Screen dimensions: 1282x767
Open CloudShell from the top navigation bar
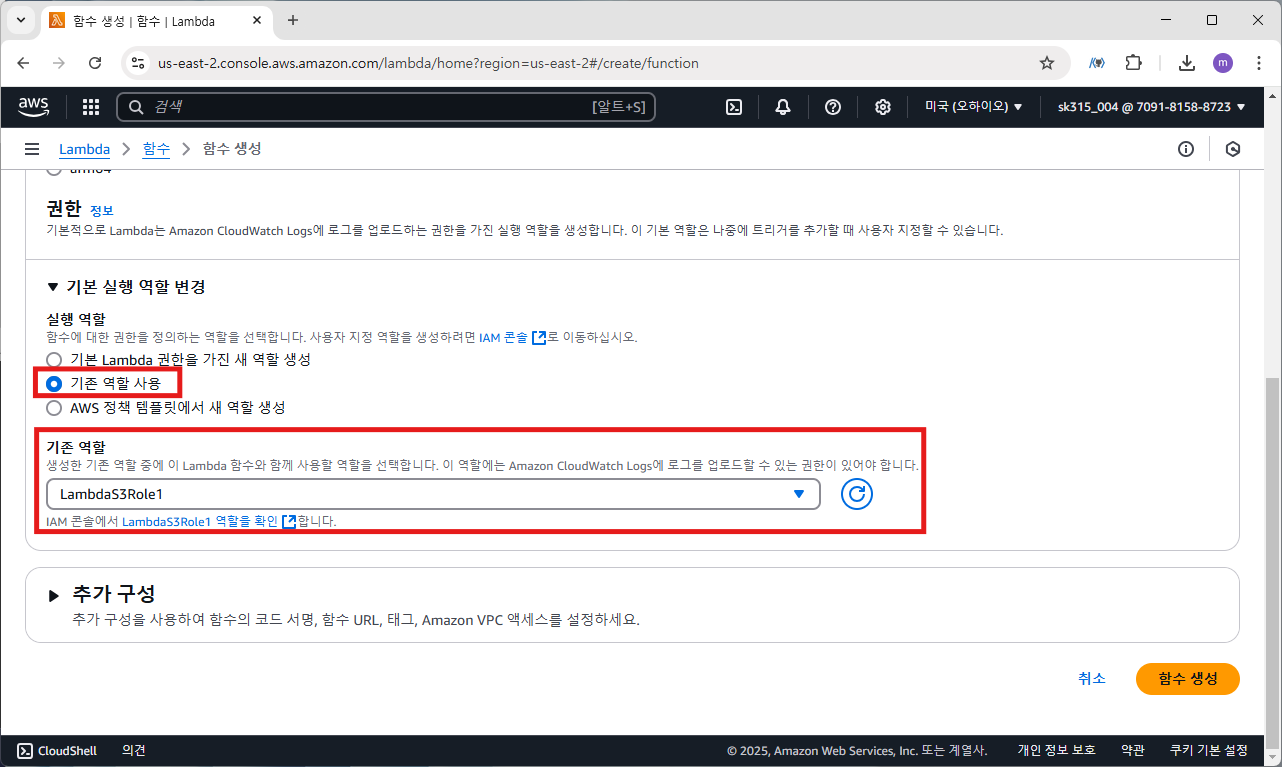pyautogui.click(x=734, y=107)
